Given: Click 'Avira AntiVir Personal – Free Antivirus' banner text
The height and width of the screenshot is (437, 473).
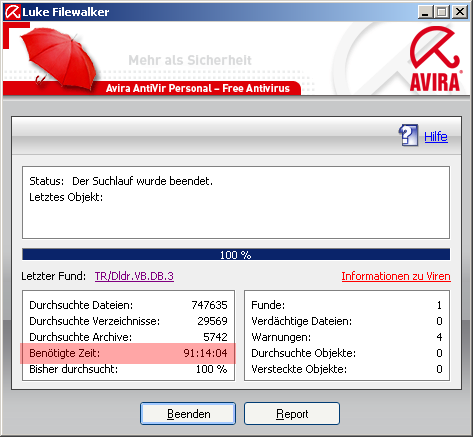Looking at the screenshot, I should 198,88.
